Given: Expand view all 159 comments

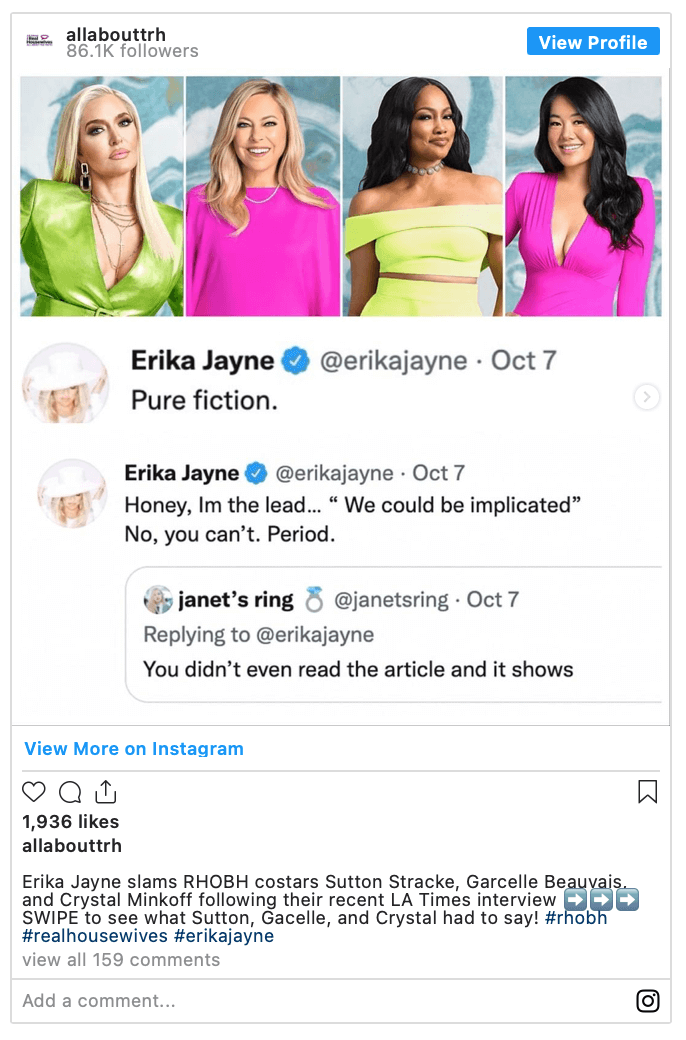Looking at the screenshot, I should coord(121,960).
